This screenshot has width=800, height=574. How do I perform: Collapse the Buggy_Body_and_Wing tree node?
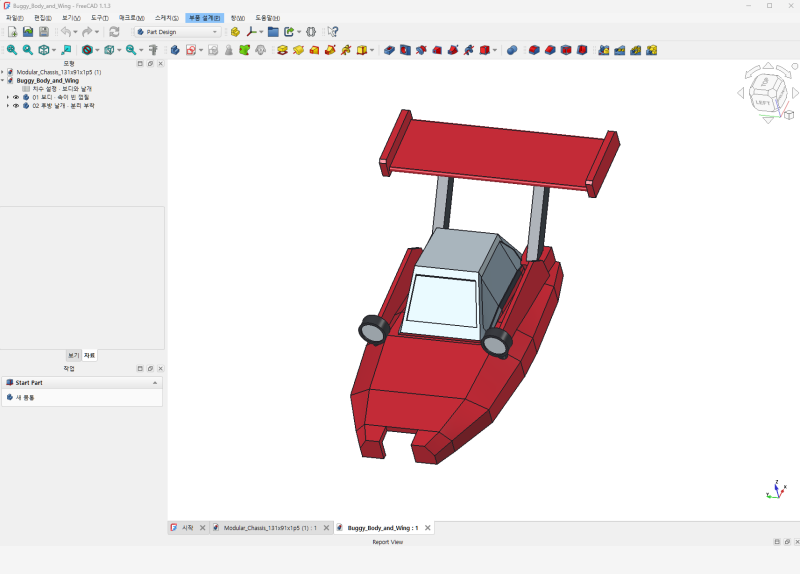coord(3,80)
